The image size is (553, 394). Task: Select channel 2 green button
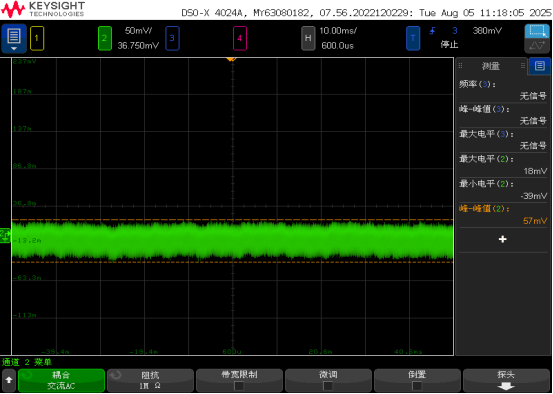tap(104, 38)
